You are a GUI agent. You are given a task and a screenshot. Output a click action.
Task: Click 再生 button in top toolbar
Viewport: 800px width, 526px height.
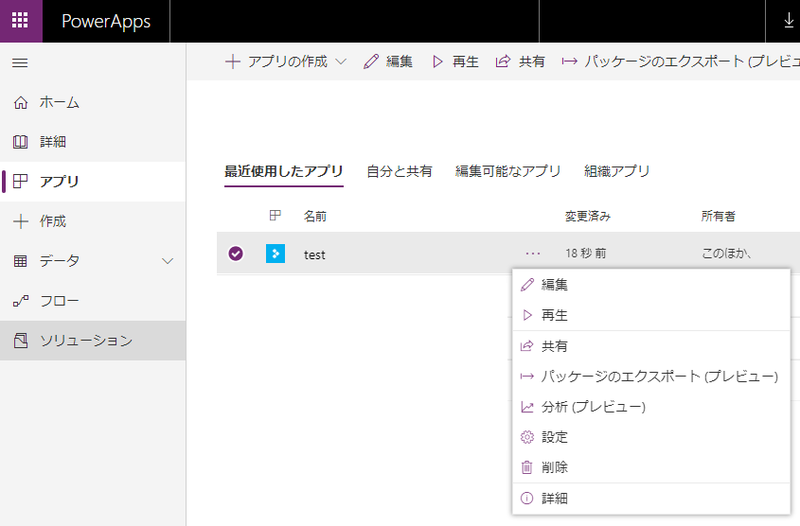tap(455, 62)
